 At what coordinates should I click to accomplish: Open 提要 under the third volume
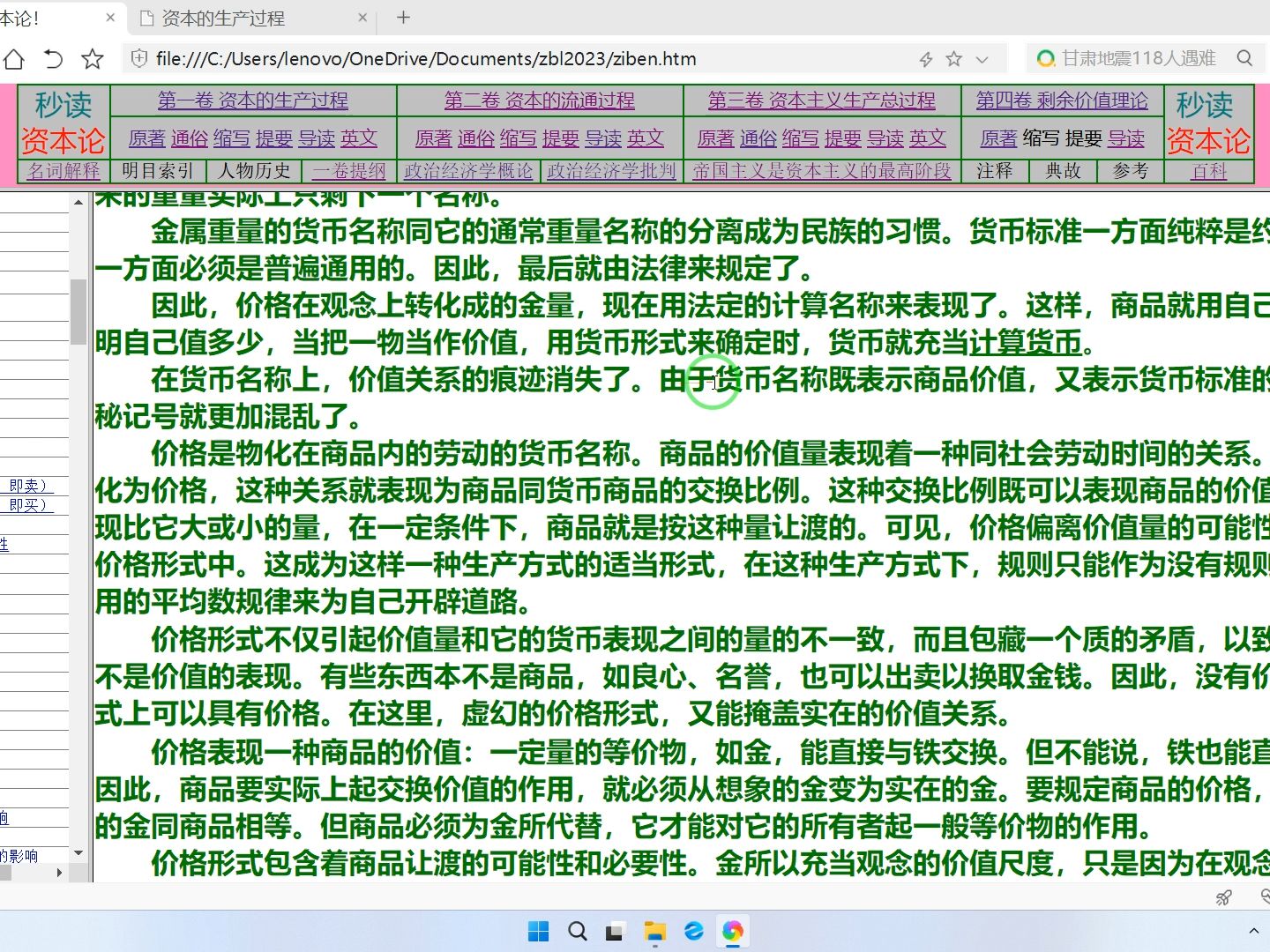click(x=843, y=138)
